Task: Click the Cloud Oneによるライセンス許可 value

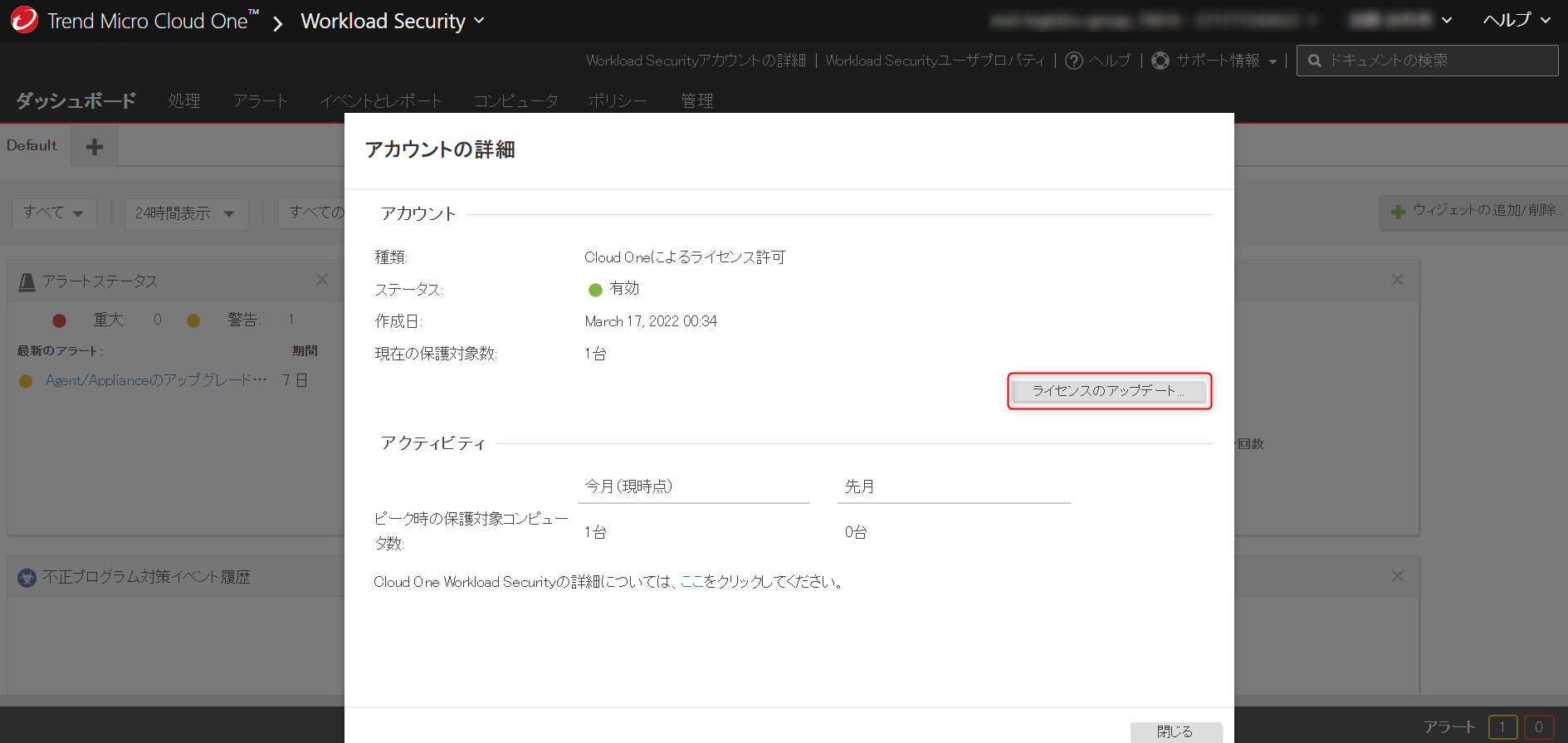Action: point(685,257)
